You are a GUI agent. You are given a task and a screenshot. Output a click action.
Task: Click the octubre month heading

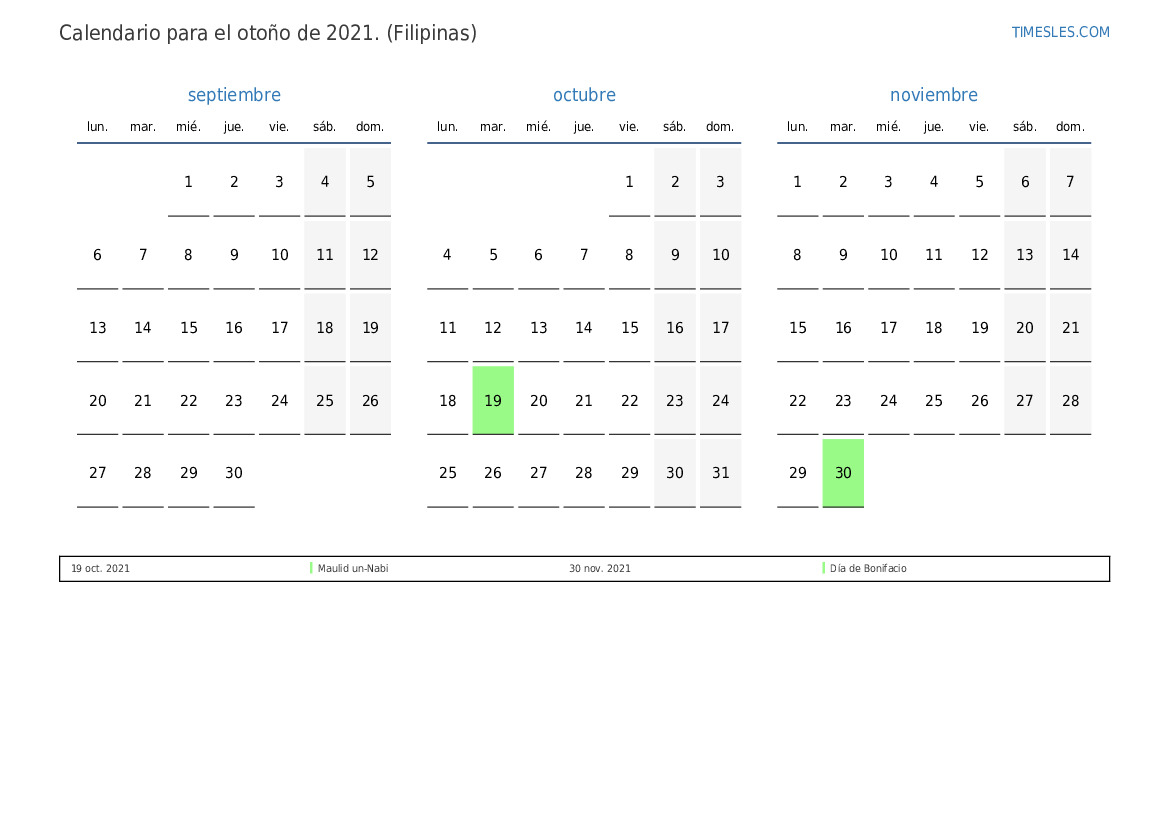pyautogui.click(x=584, y=95)
